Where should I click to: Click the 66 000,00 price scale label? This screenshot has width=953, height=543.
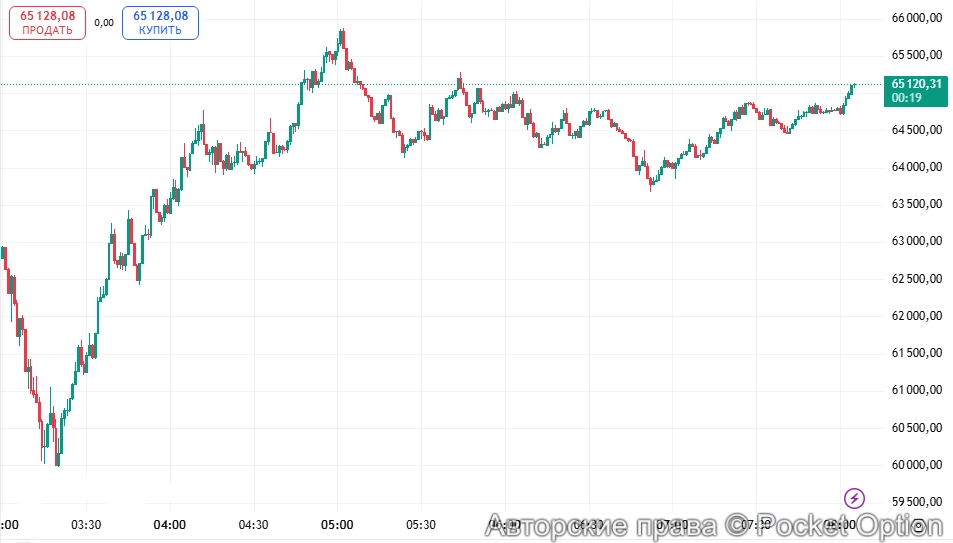coord(917,18)
